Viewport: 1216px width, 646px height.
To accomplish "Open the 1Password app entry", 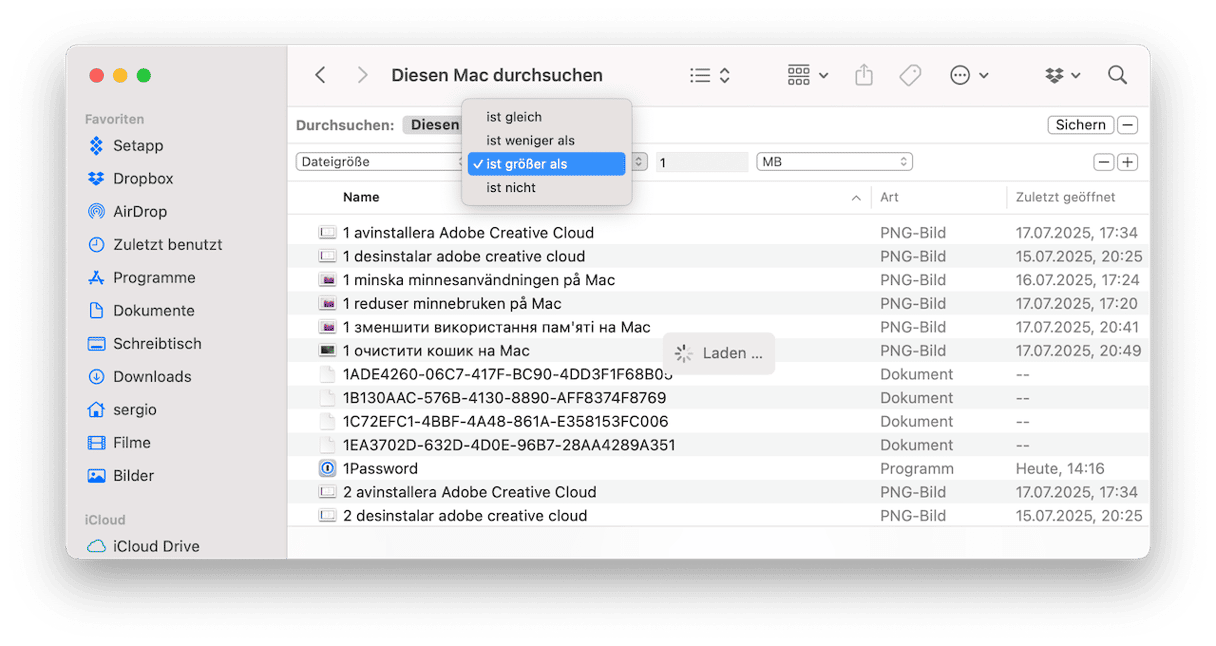I will point(380,468).
